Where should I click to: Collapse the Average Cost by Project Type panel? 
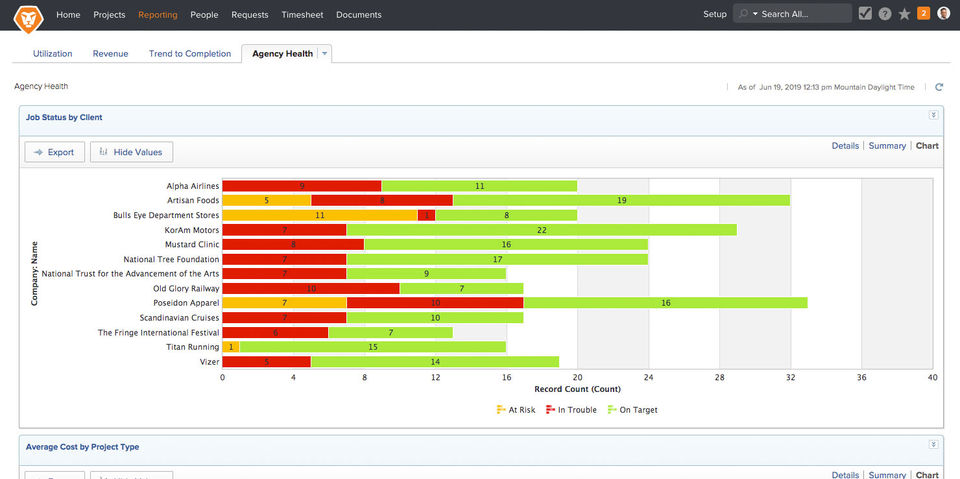click(933, 445)
